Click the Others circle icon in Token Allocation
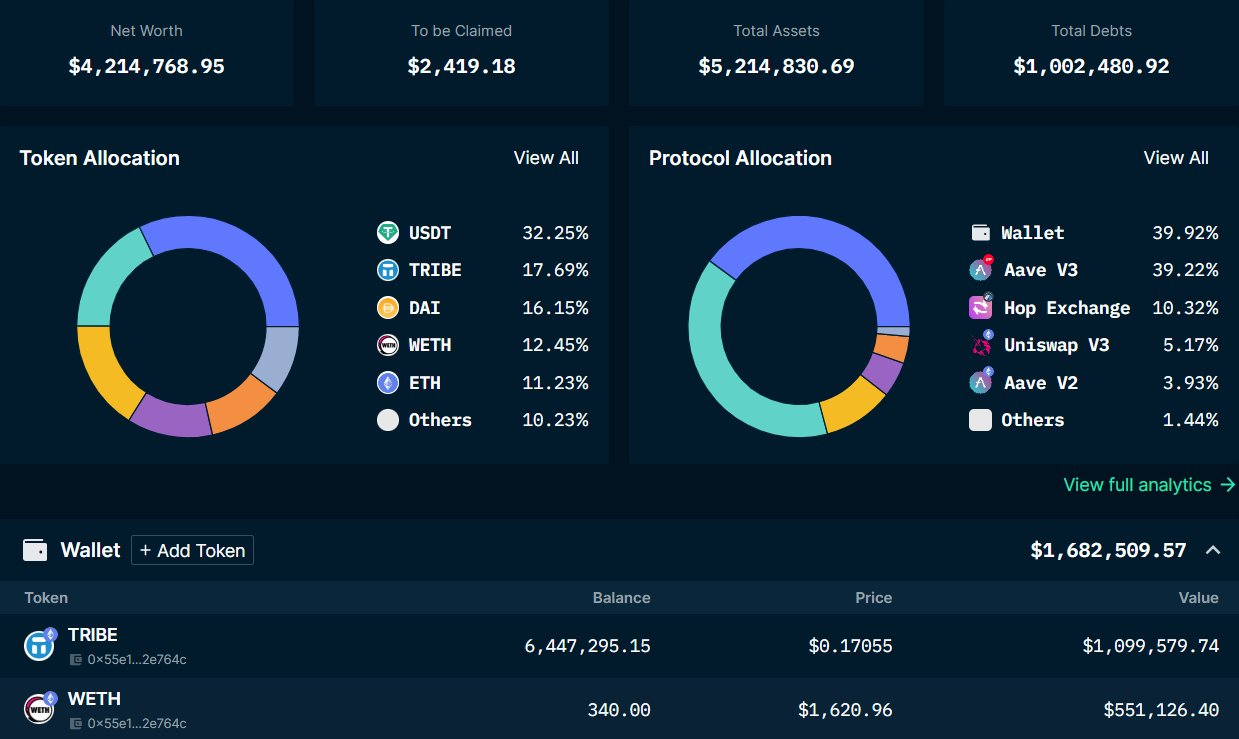 point(388,420)
